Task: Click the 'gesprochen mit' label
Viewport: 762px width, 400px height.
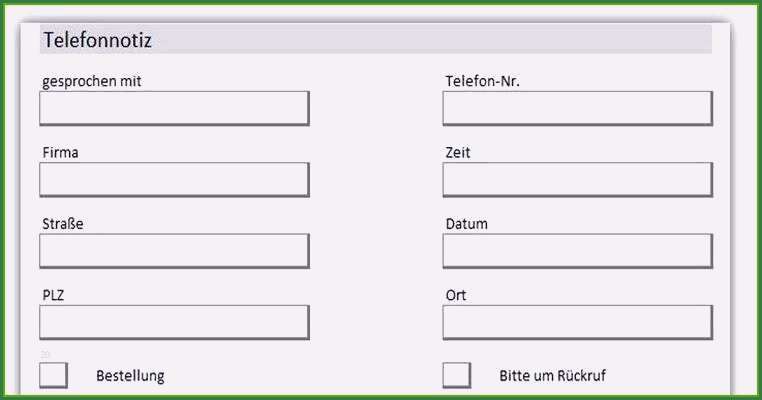Action: (x=92, y=81)
